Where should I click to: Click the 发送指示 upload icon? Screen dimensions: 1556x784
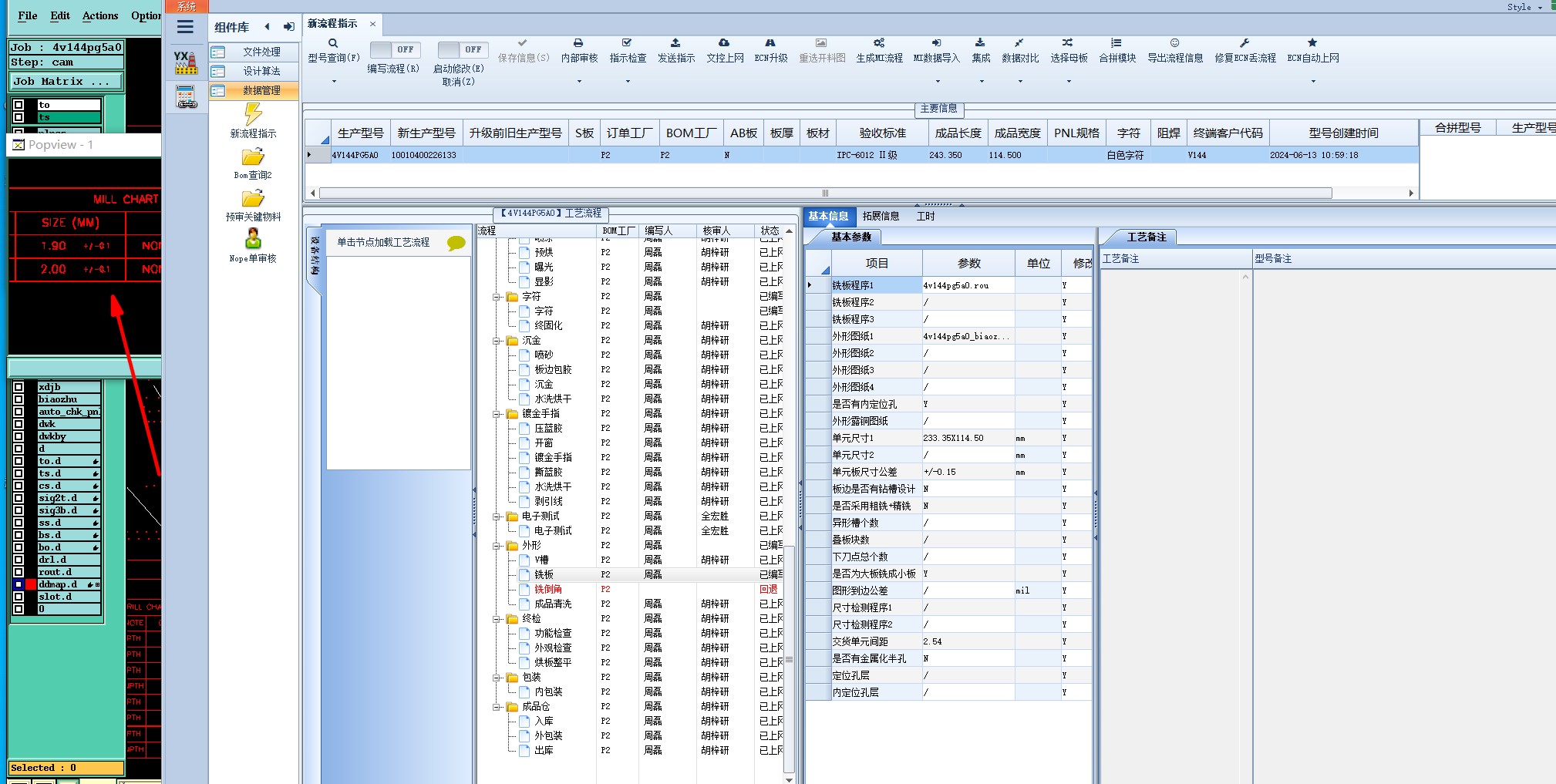coord(675,43)
